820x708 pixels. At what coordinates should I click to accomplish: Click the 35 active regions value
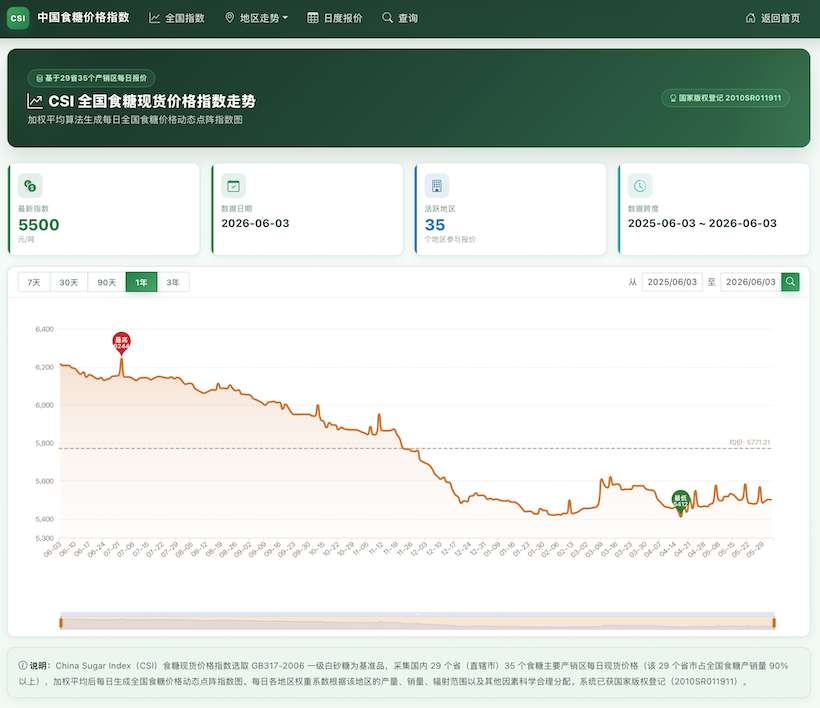point(435,225)
